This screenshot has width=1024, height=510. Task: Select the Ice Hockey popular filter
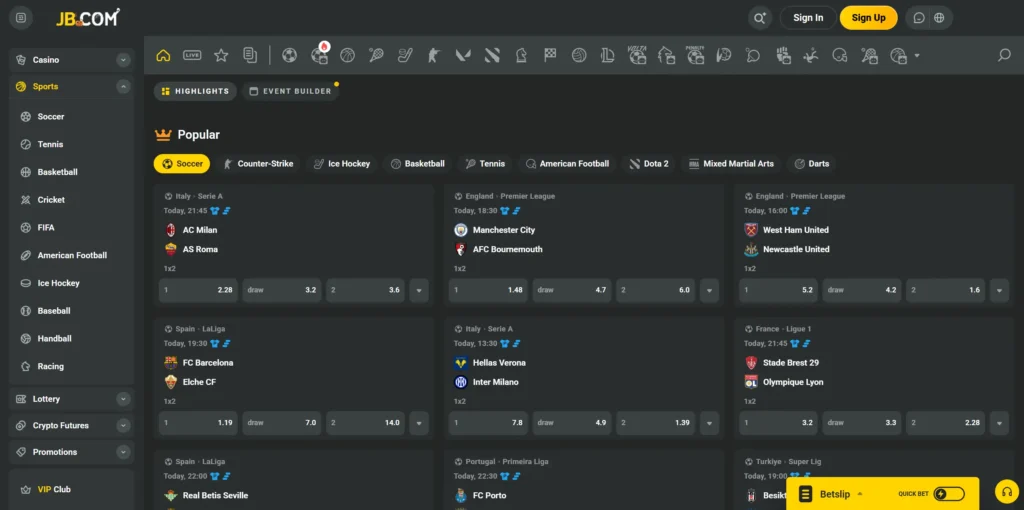coord(340,163)
